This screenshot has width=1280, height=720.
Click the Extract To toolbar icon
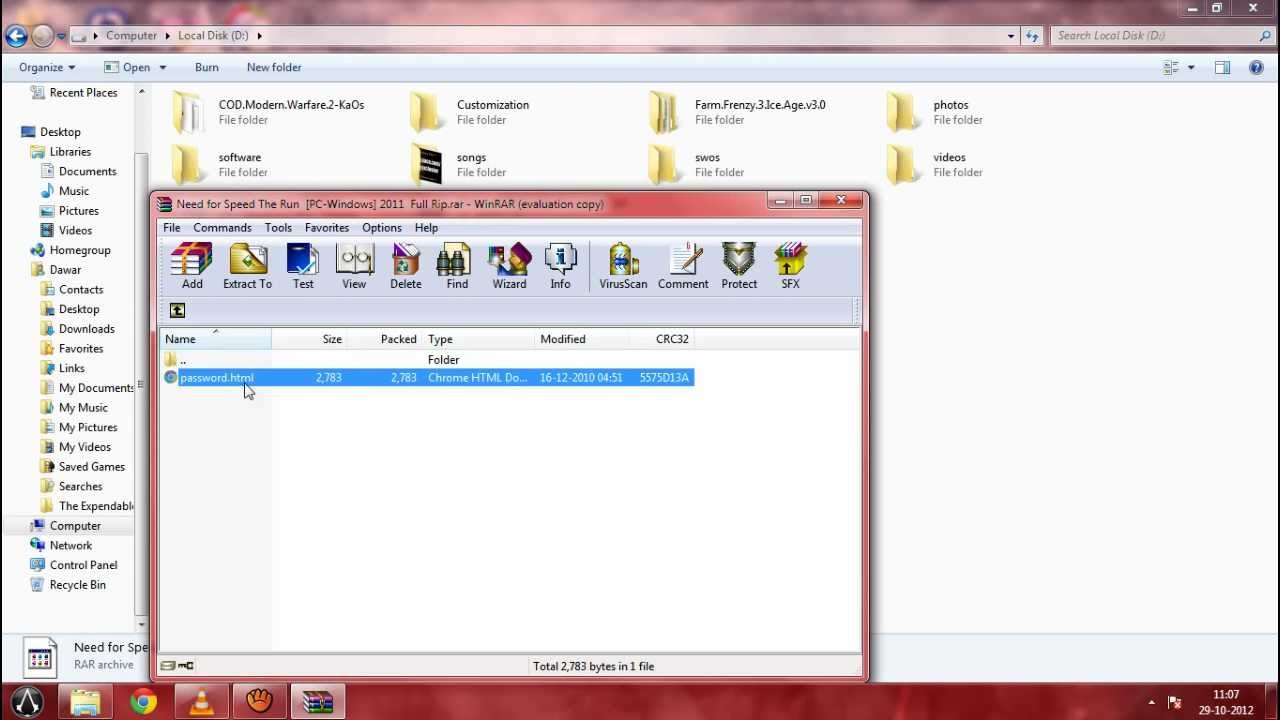pos(247,266)
